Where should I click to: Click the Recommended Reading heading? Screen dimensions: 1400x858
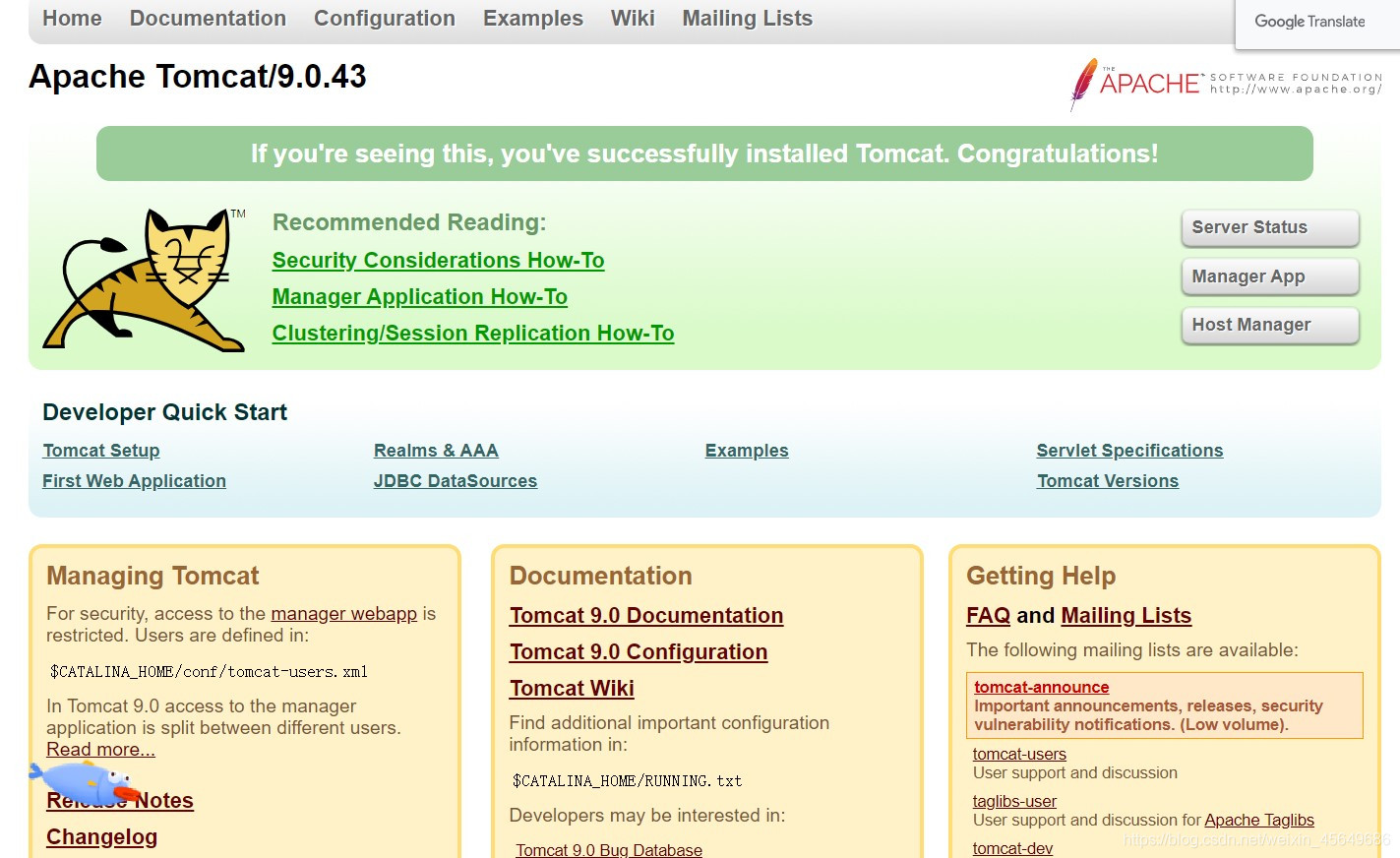(409, 222)
